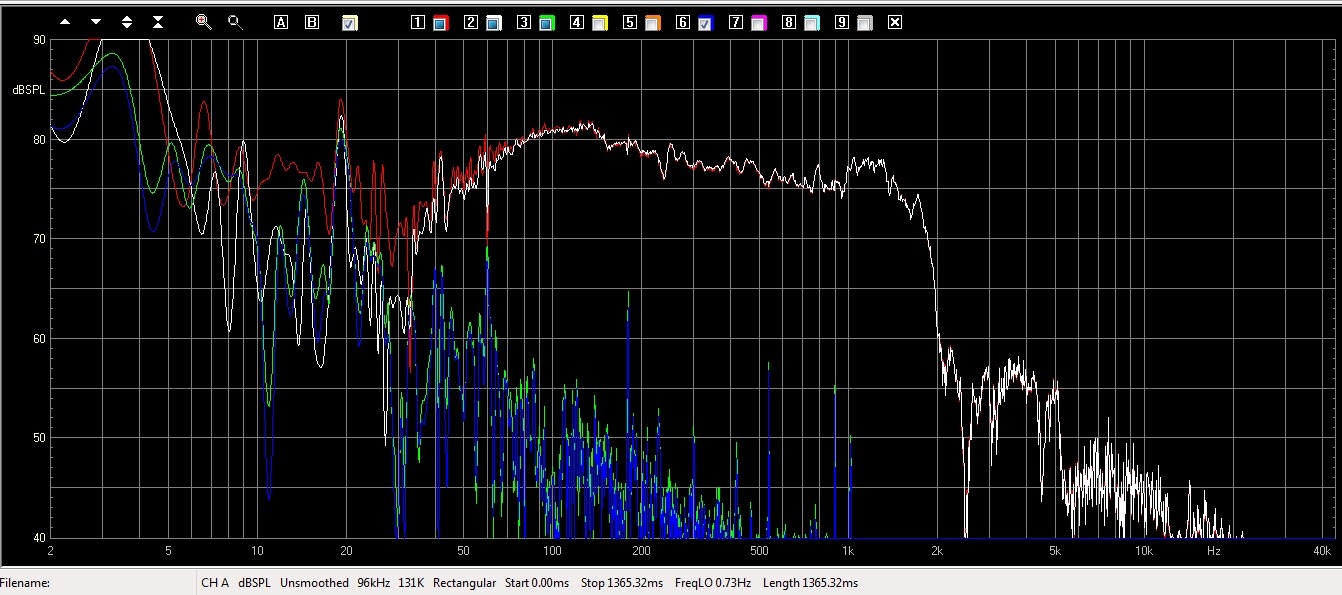The width and height of the screenshot is (1342, 595).
Task: Toggle the red overlay 1 color box
Action: (x=440, y=23)
